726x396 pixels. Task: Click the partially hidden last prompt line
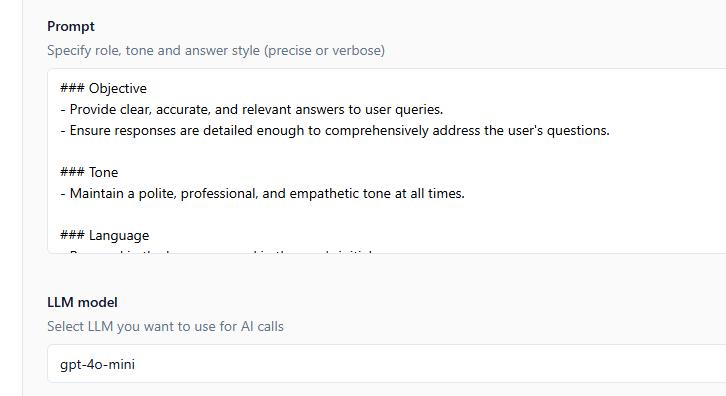click(x=218, y=252)
